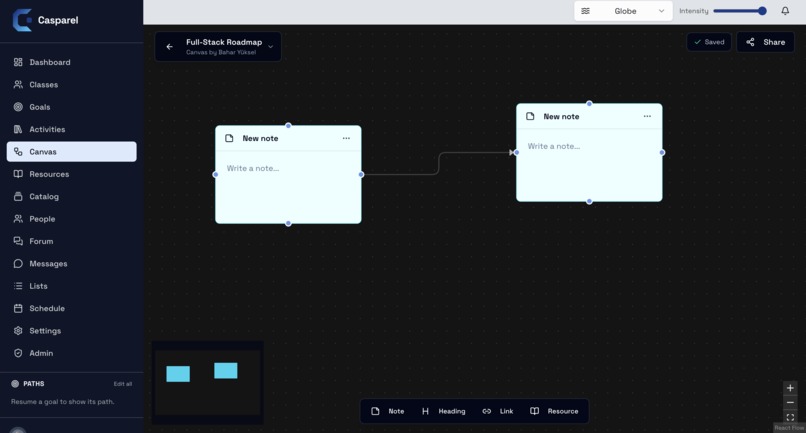Click the React Flow attribution link
This screenshot has width=806, height=433.
789,428
